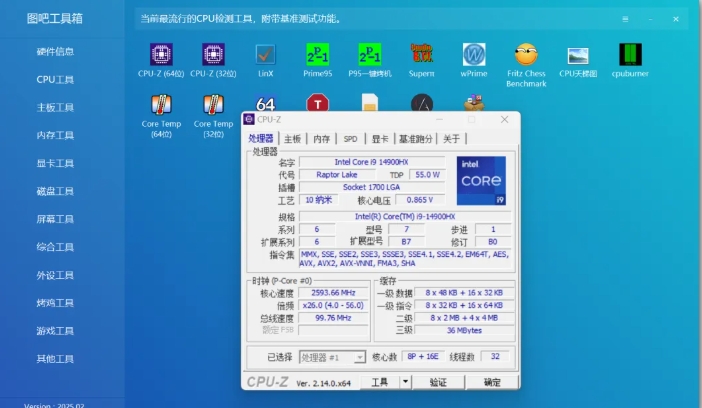The width and height of the screenshot is (702, 408).
Task: Click the Intel Core i9 14900HX name field
Action: pos(372,162)
